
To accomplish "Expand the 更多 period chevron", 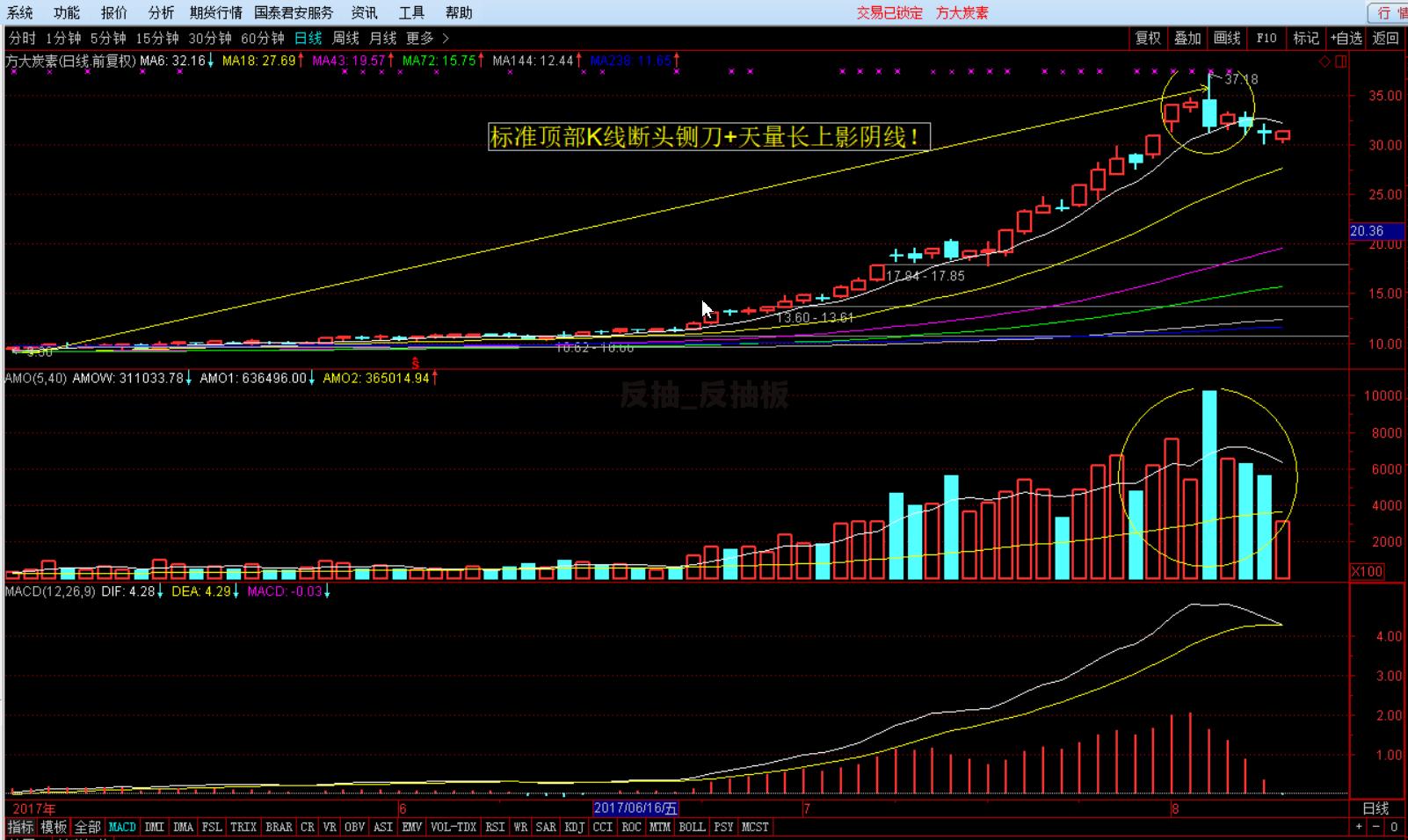I will coord(446,38).
